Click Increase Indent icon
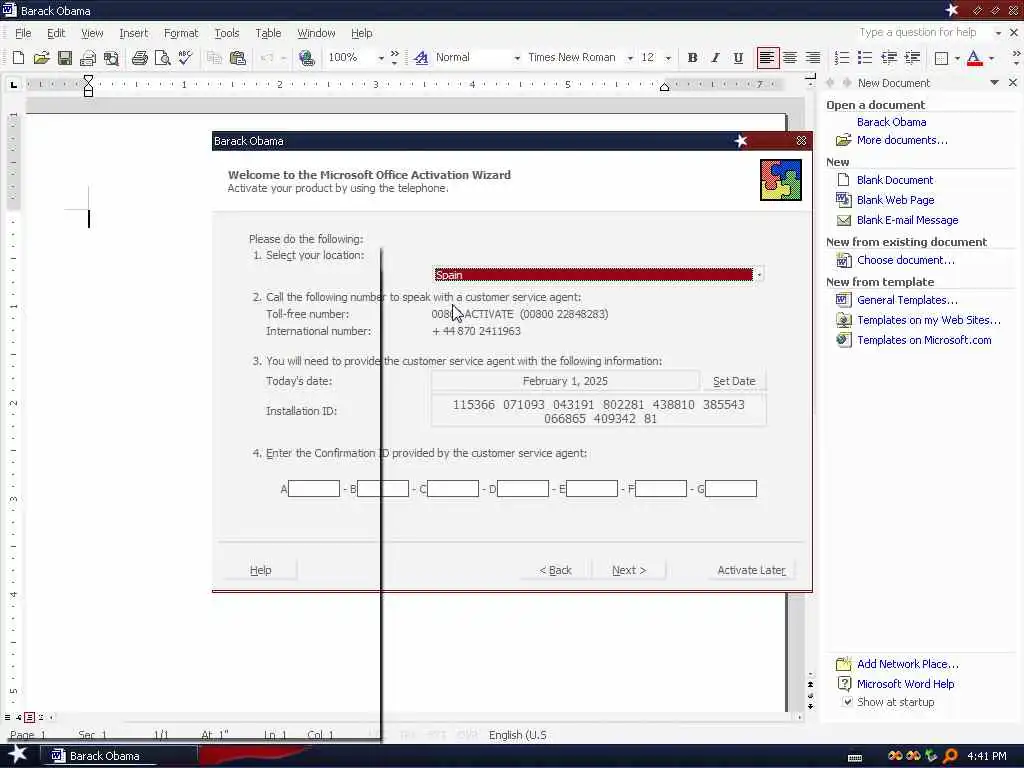Viewport: 1024px width, 768px height. pos(912,57)
